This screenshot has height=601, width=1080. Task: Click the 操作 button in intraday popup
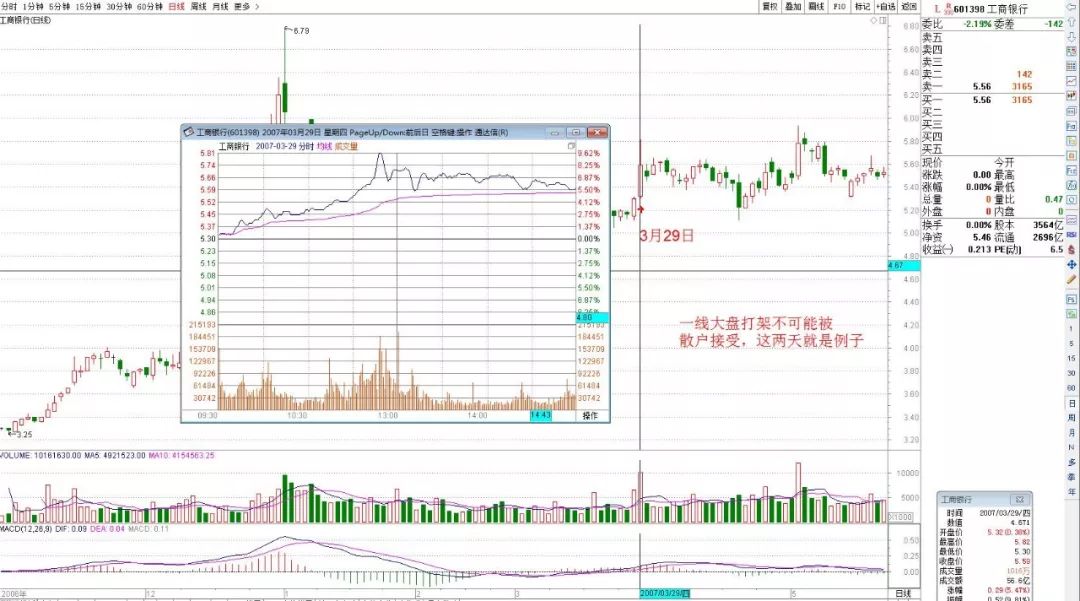click(x=591, y=416)
